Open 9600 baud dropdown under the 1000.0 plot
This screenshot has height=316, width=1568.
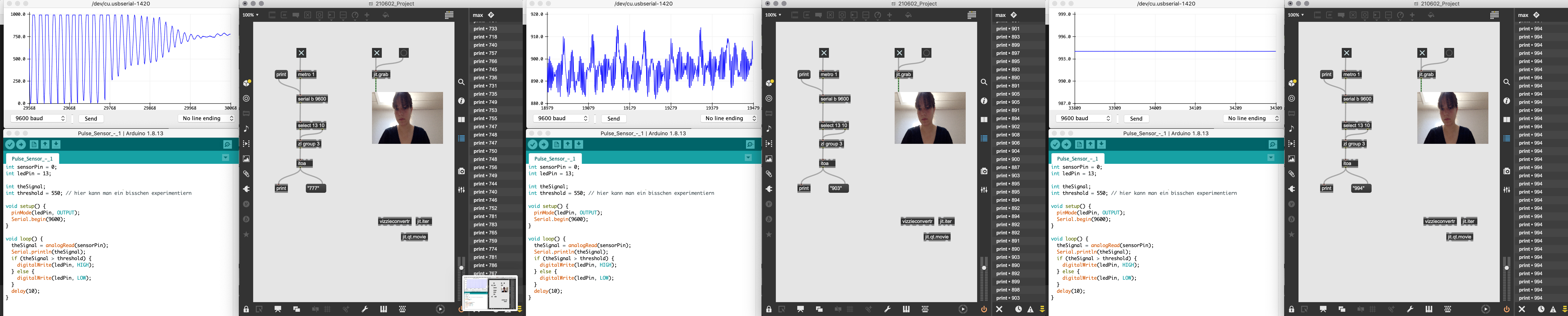click(38, 119)
